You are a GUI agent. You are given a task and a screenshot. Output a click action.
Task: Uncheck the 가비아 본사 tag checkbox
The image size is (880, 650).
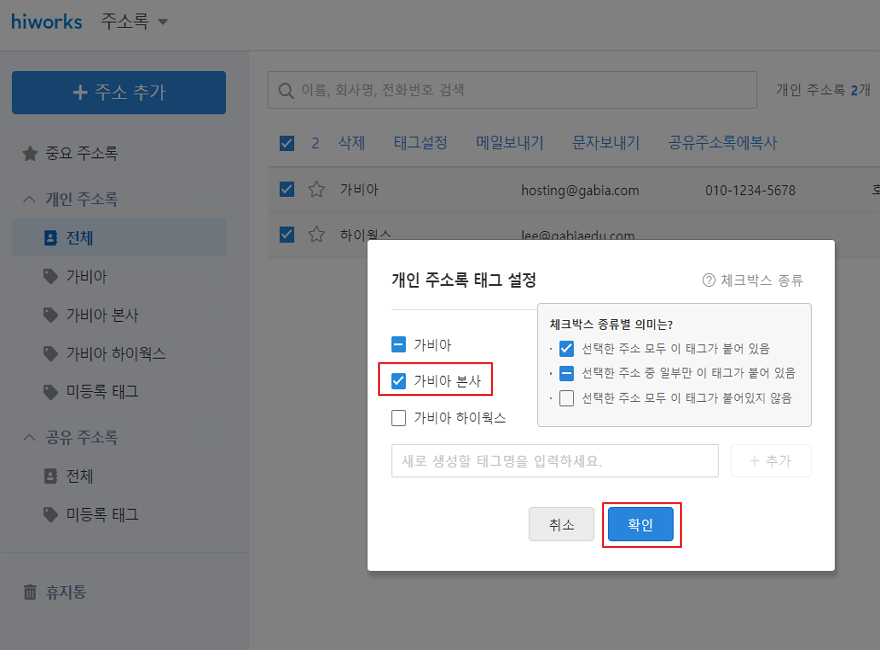pos(399,381)
